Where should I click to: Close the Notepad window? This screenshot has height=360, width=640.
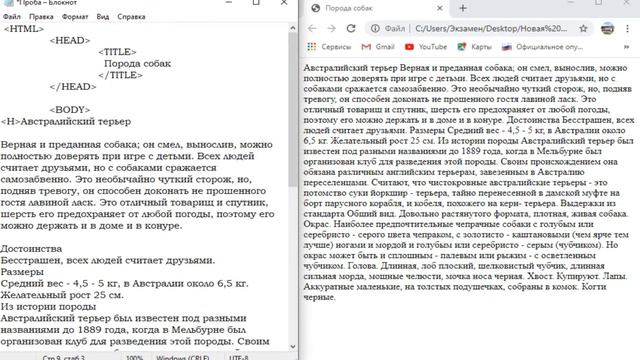click(284, 2)
